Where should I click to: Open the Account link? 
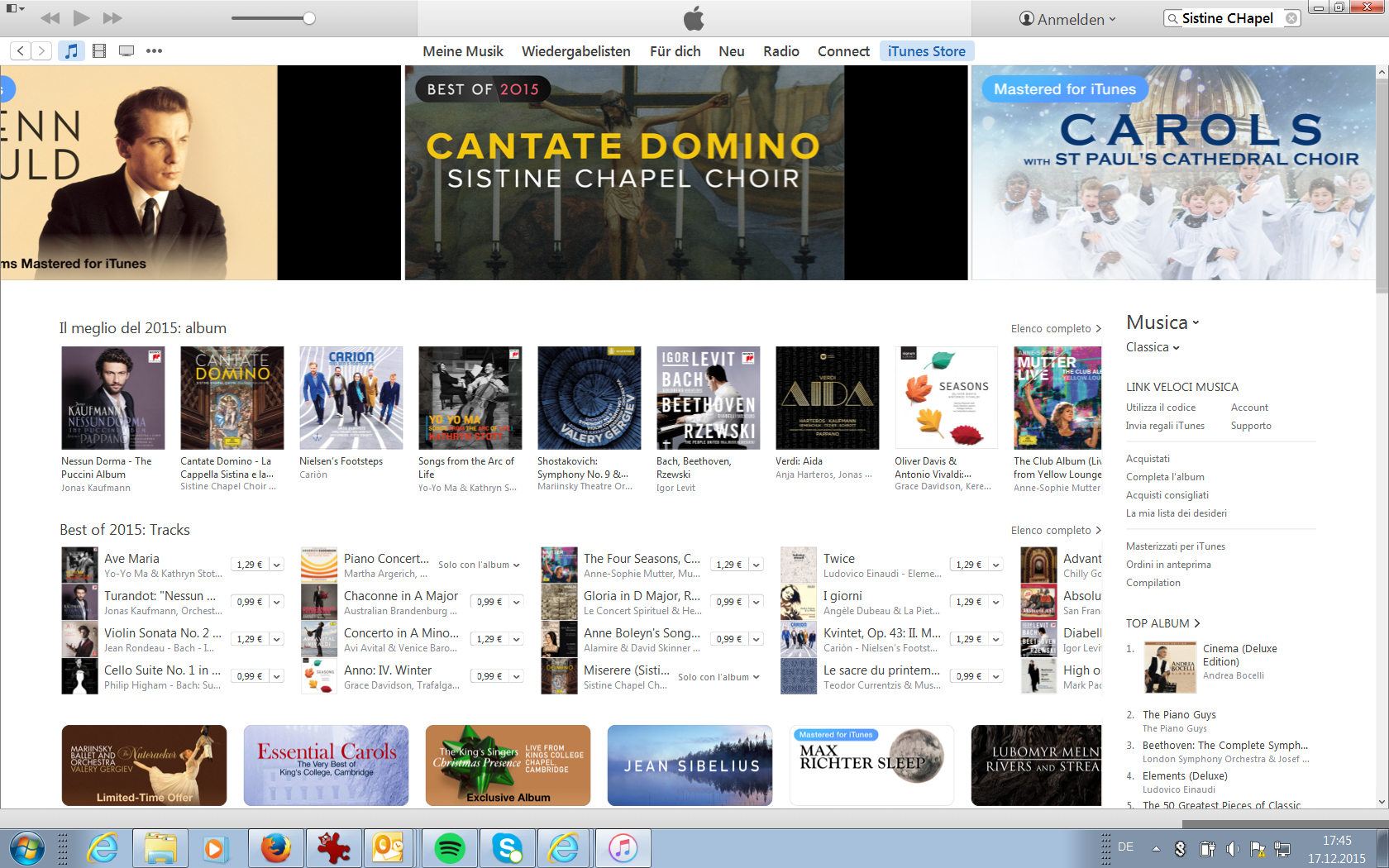(x=1249, y=408)
